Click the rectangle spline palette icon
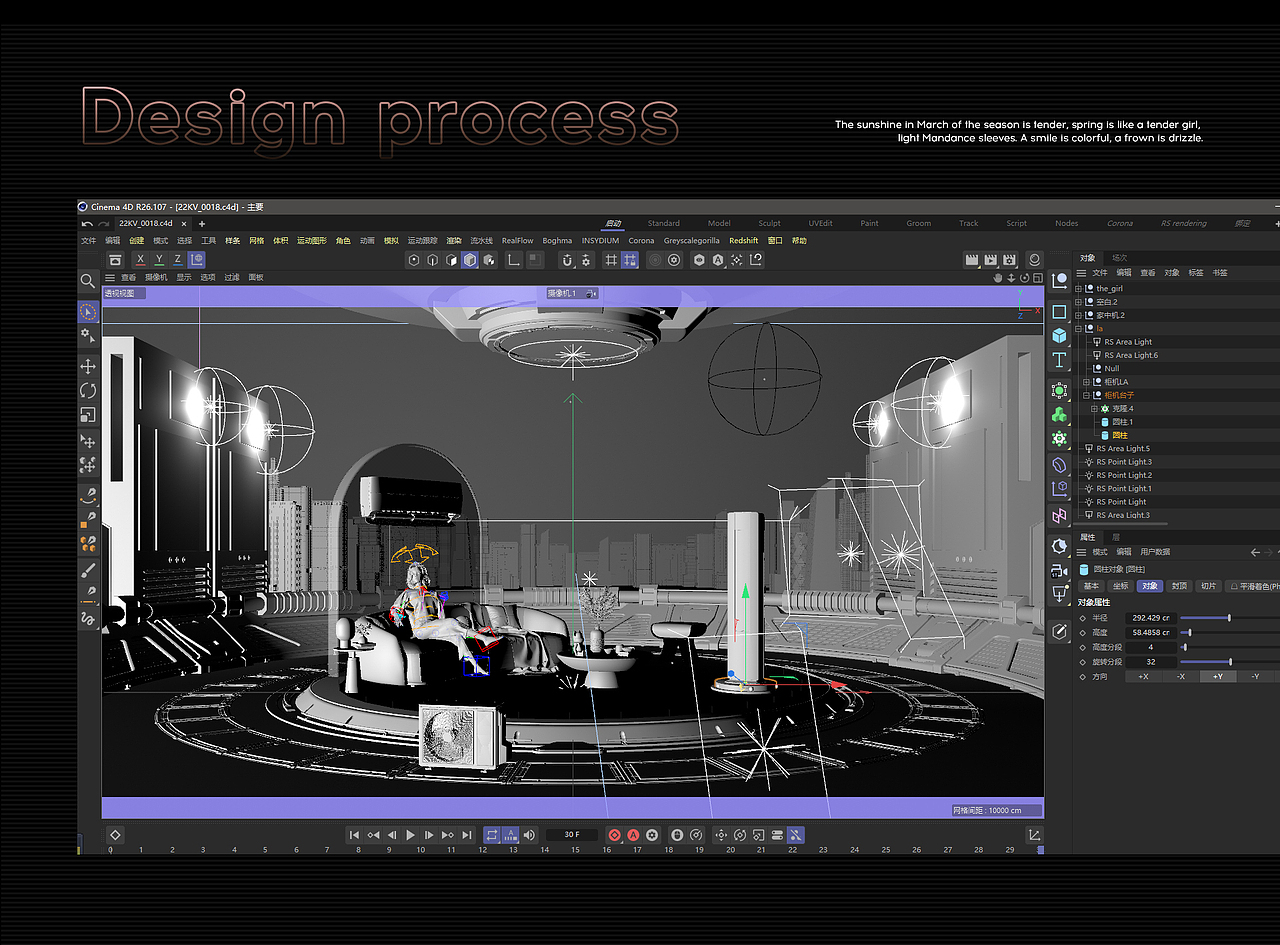The height and width of the screenshot is (945, 1280). (1059, 311)
